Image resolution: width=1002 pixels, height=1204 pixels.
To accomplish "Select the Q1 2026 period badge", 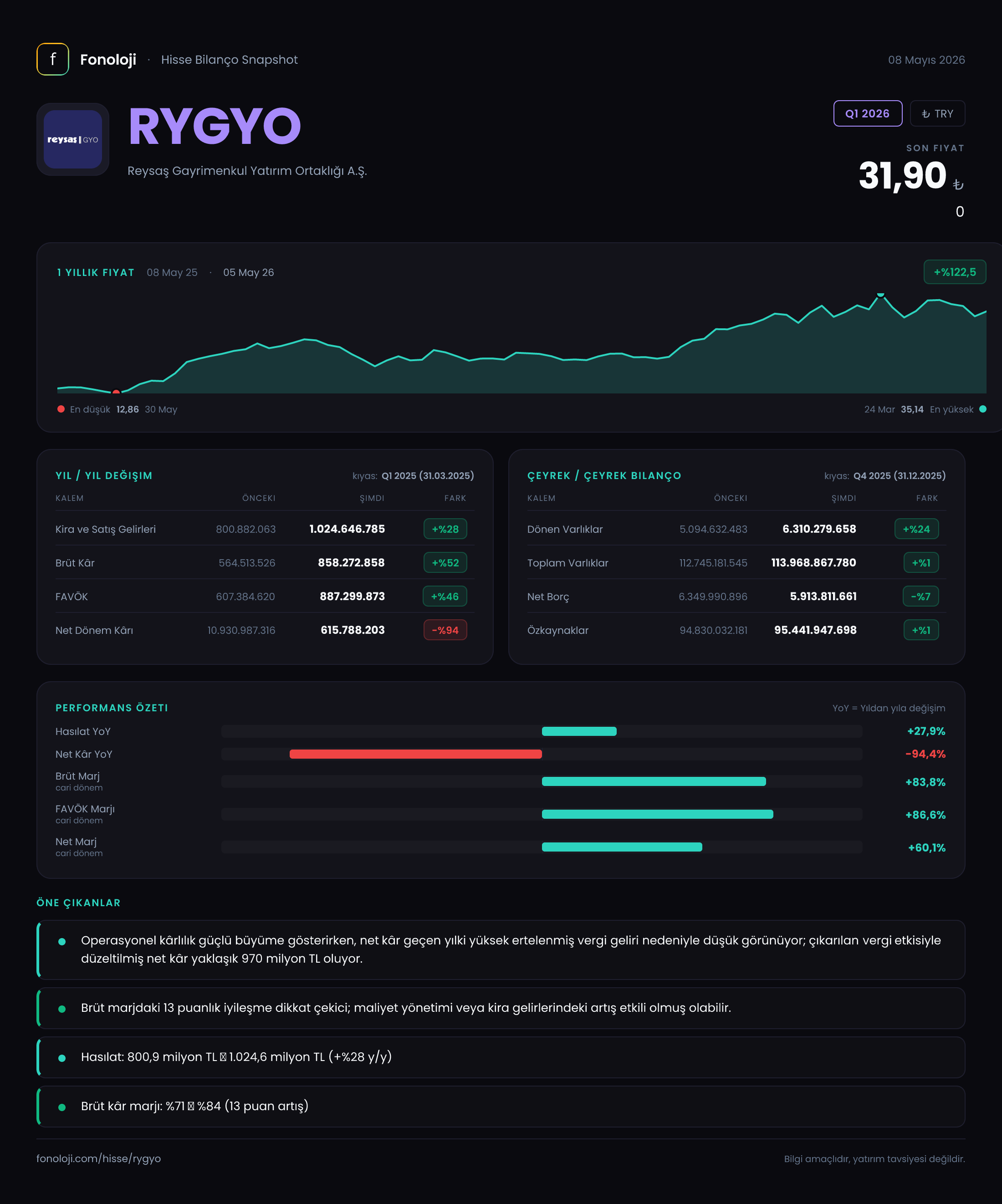I will tap(867, 113).
